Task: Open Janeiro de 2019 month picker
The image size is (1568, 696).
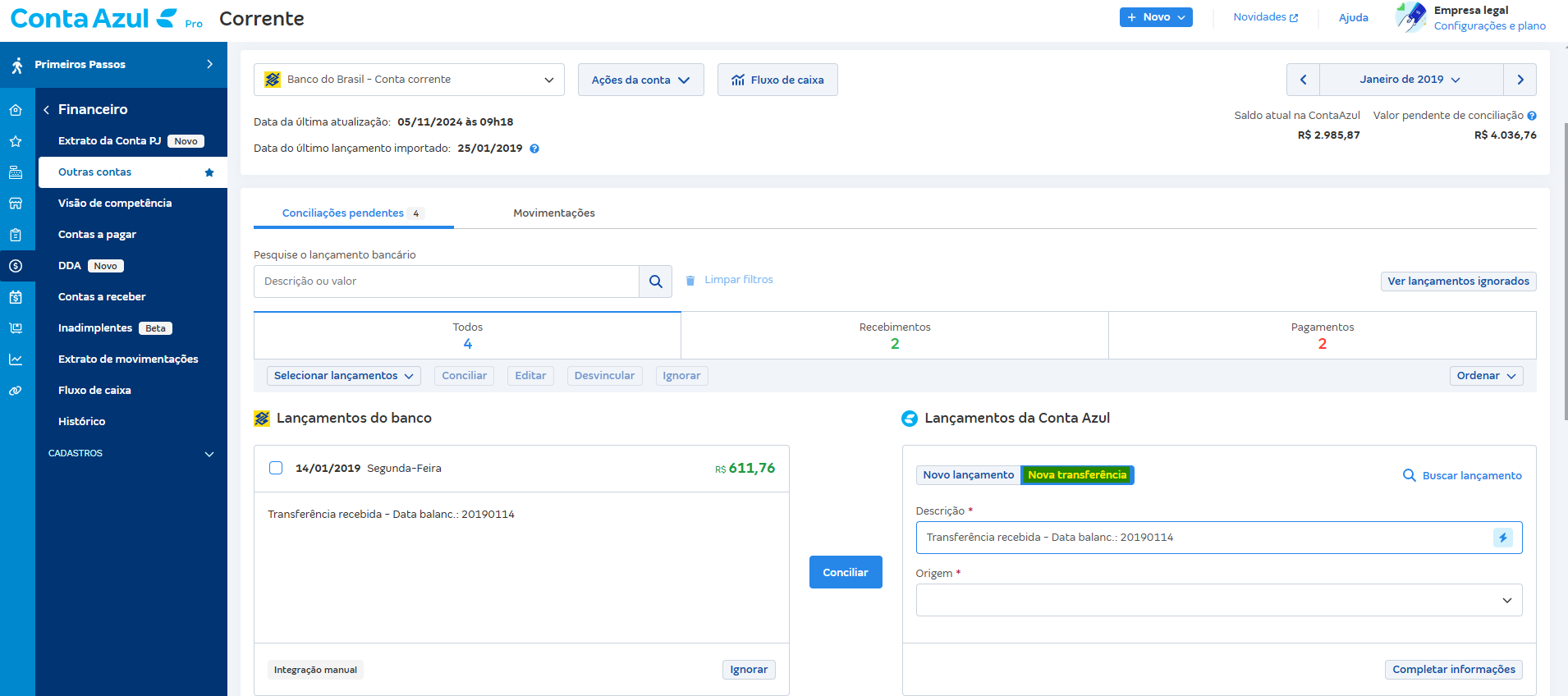Action: [x=1410, y=80]
